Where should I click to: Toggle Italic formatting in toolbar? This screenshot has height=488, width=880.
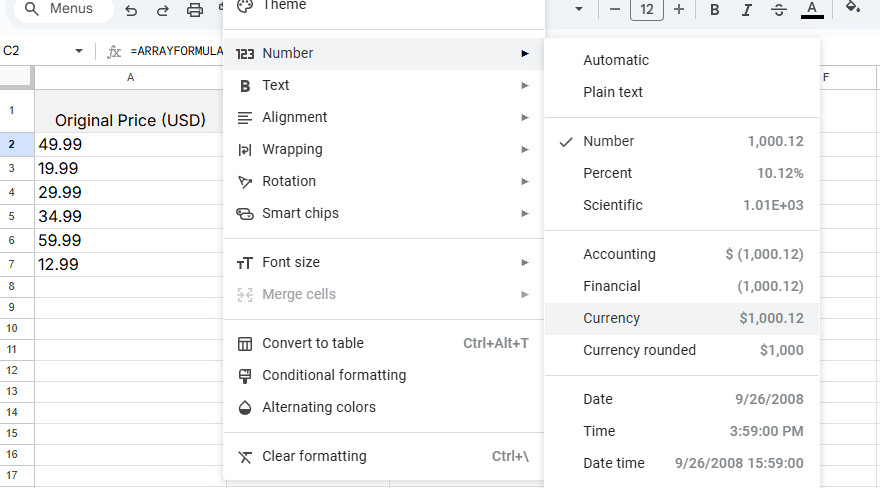(x=747, y=10)
